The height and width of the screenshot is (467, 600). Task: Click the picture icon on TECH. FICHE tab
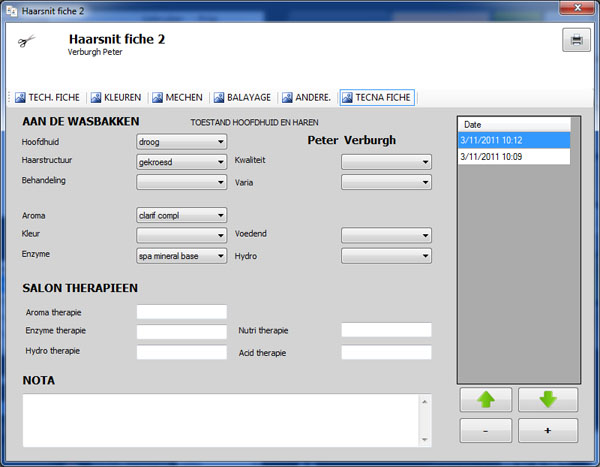click(x=20, y=98)
